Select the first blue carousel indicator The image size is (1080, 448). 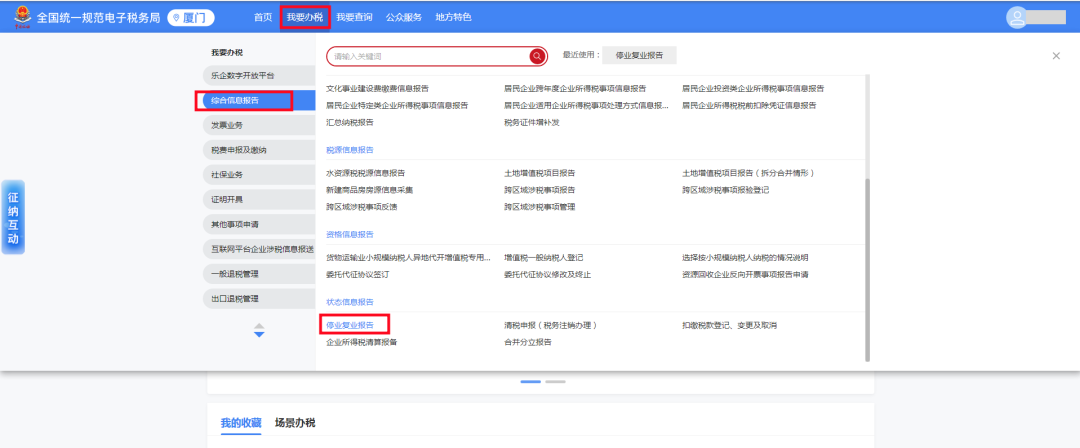pyautogui.click(x=530, y=381)
